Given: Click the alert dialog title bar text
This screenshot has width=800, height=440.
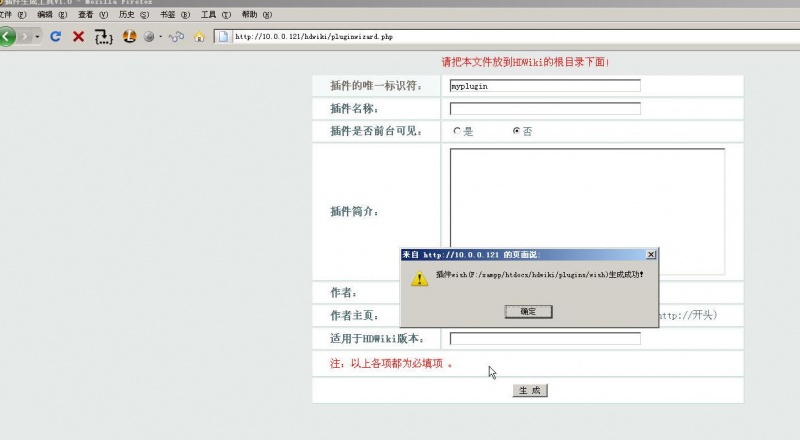Looking at the screenshot, I should 470,255.
